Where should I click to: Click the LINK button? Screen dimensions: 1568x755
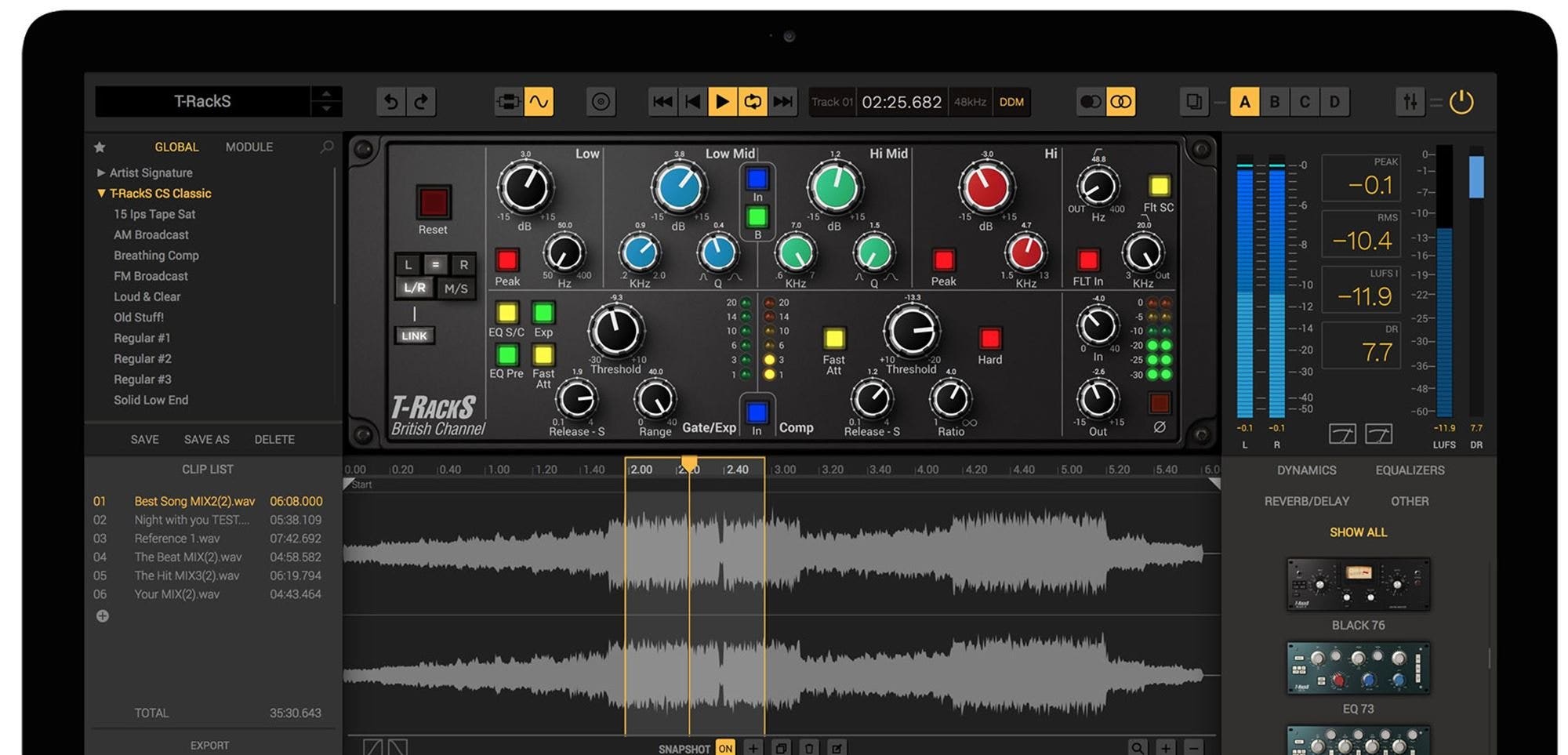[x=414, y=336]
